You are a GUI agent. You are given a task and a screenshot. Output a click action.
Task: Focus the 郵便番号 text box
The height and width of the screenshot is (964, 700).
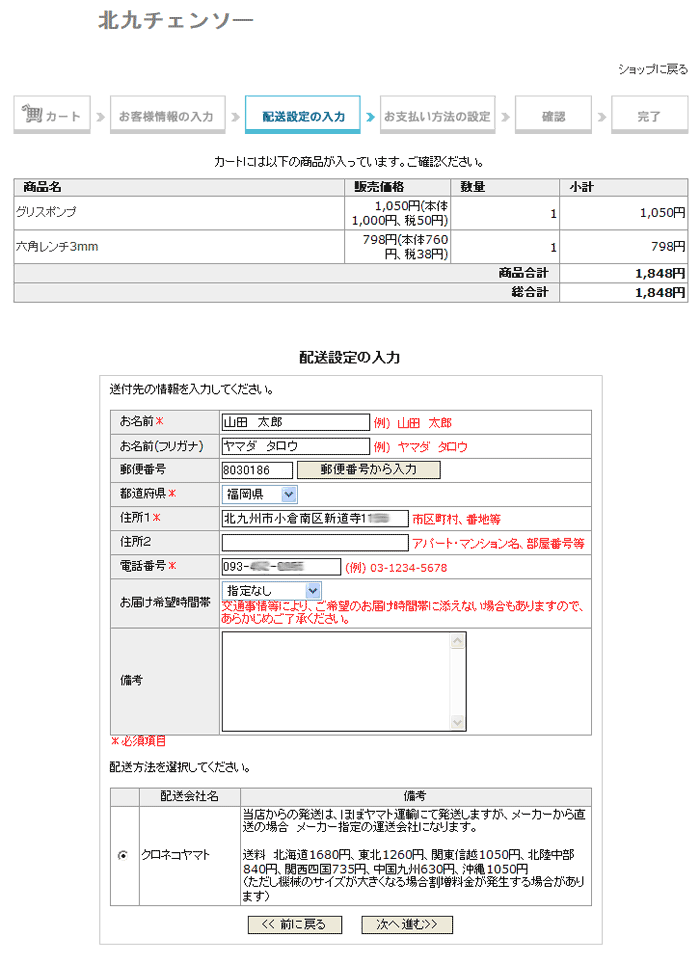point(257,470)
